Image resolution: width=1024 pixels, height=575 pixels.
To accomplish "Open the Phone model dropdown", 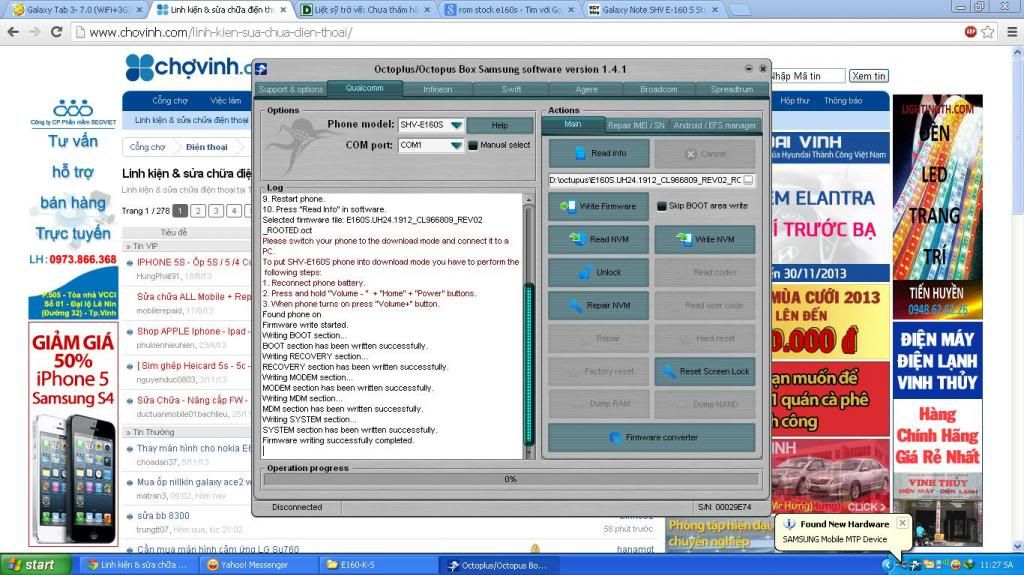I will [x=456, y=125].
